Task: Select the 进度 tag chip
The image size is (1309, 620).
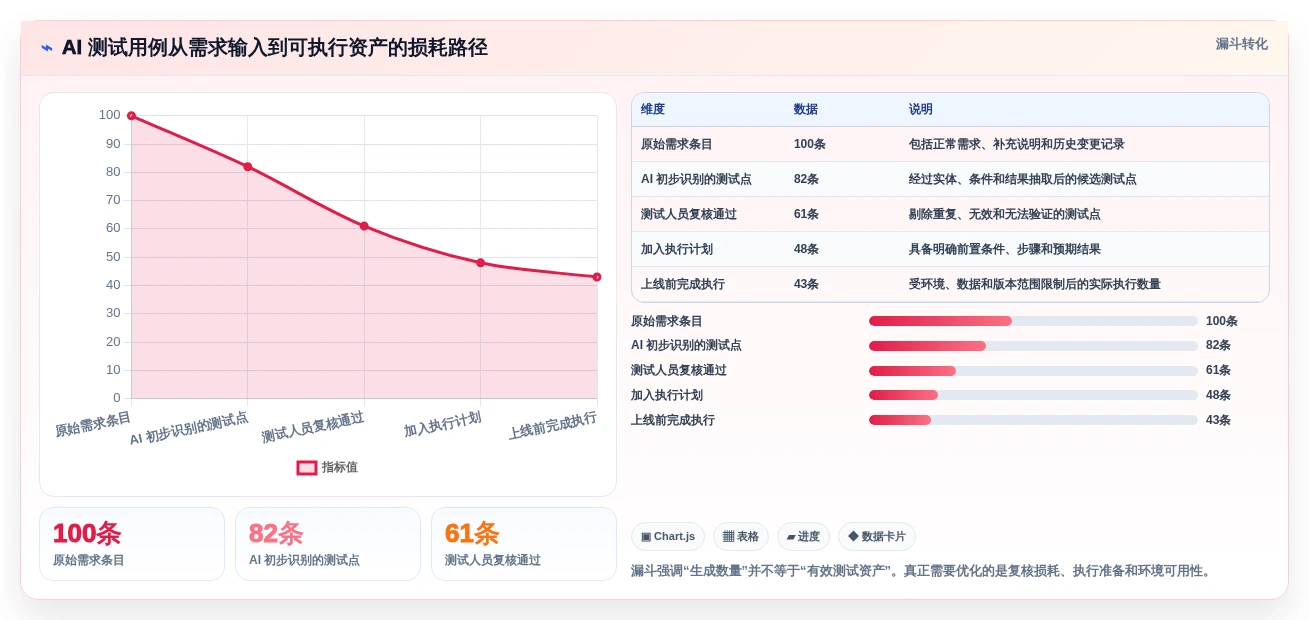Action: click(x=803, y=536)
